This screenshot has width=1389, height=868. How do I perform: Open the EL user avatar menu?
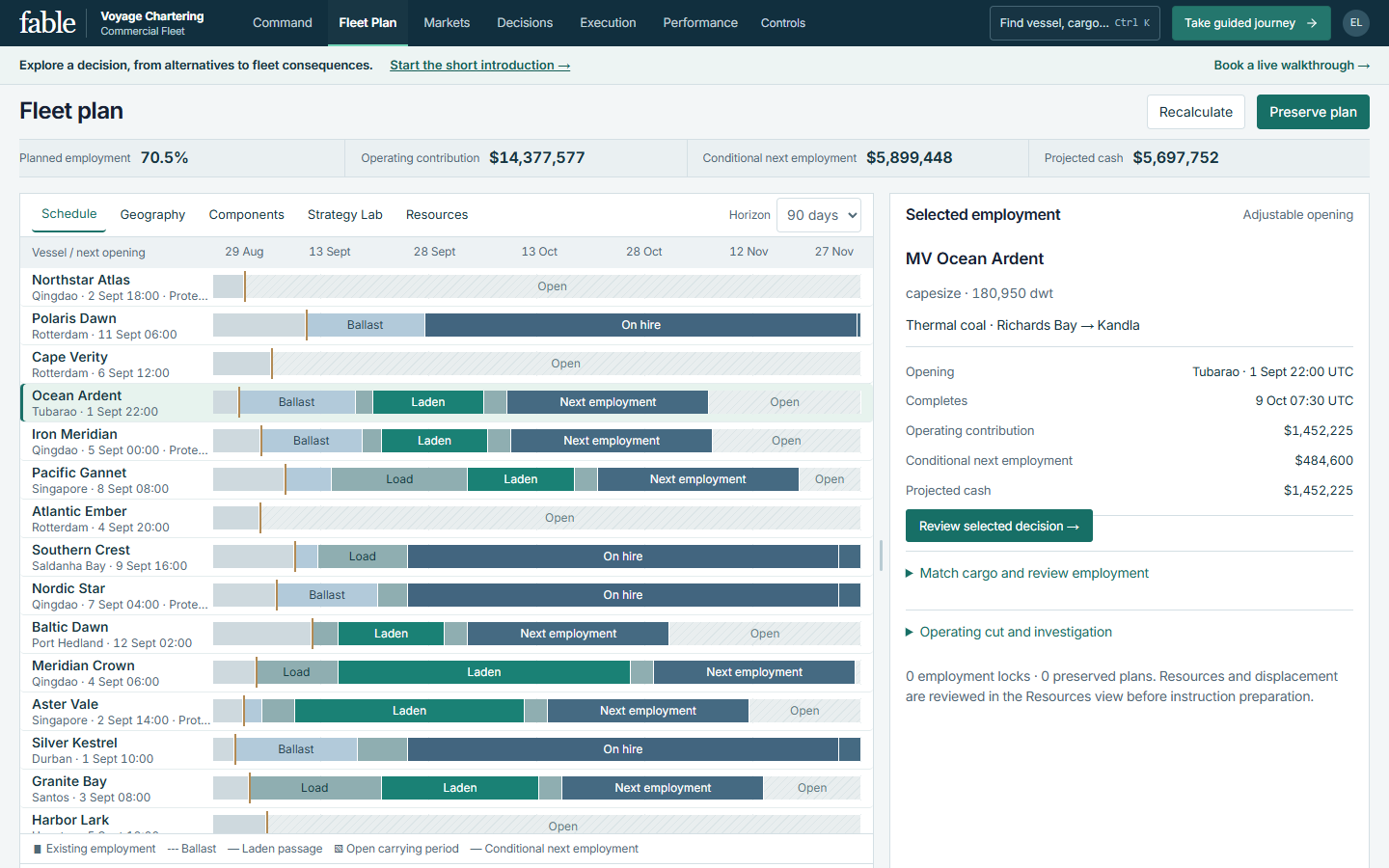(1356, 23)
